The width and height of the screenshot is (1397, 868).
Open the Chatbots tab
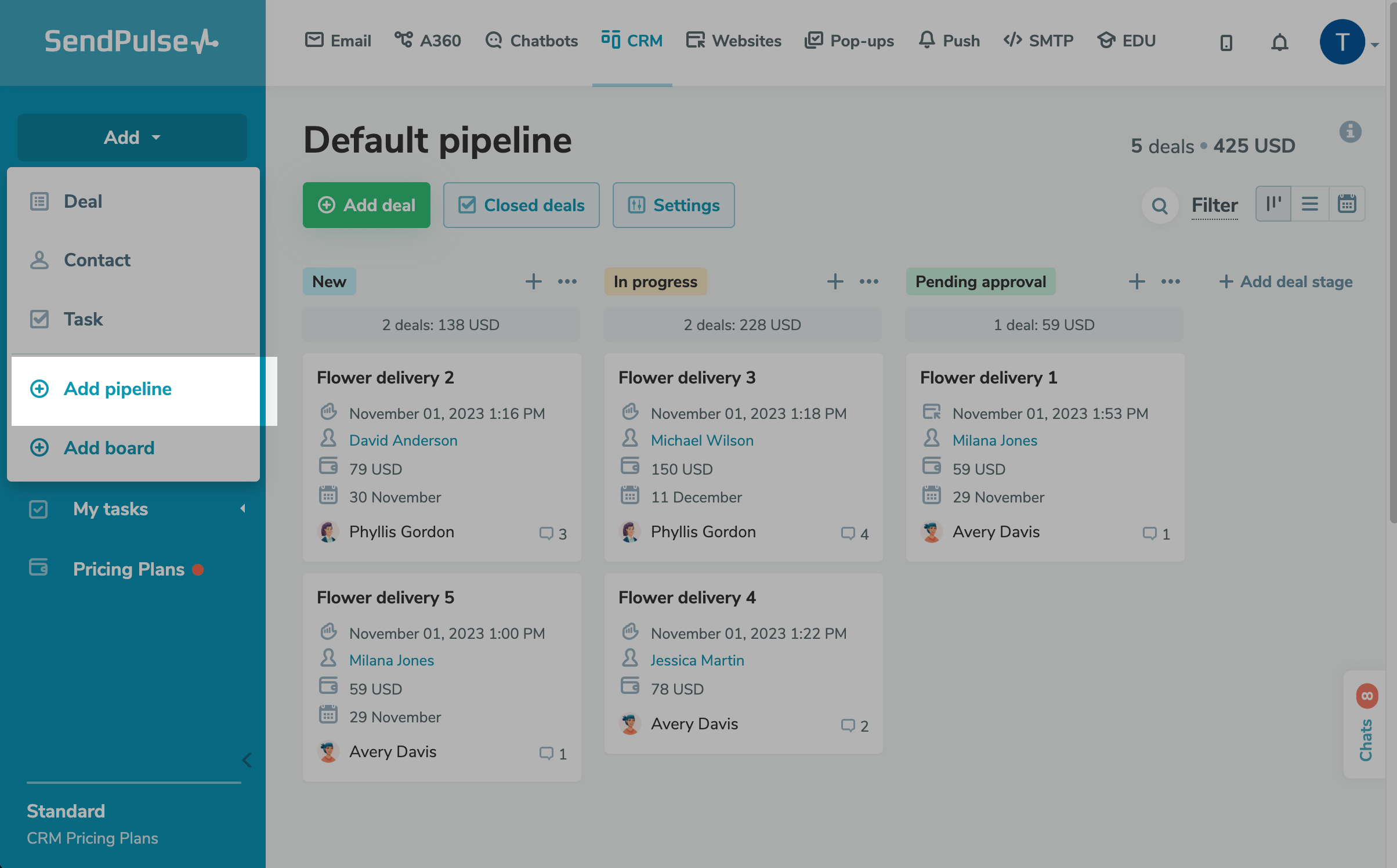tap(532, 41)
